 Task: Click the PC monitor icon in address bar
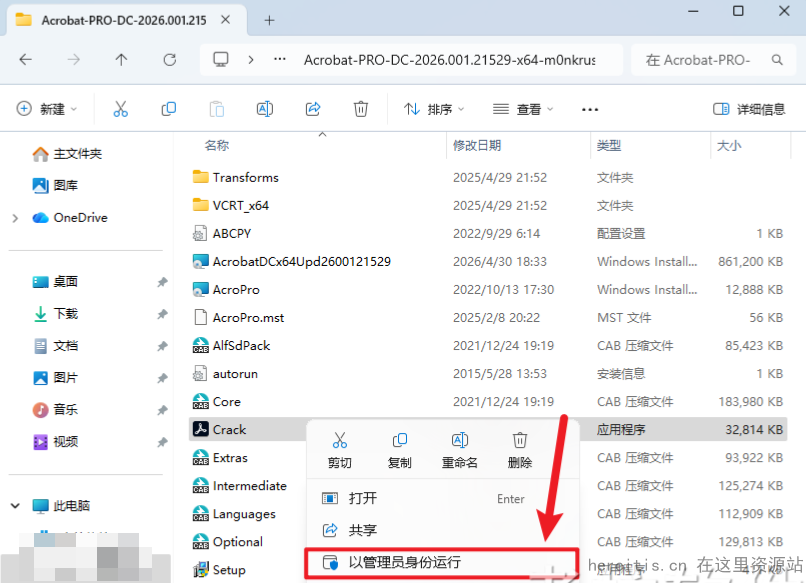[221, 60]
